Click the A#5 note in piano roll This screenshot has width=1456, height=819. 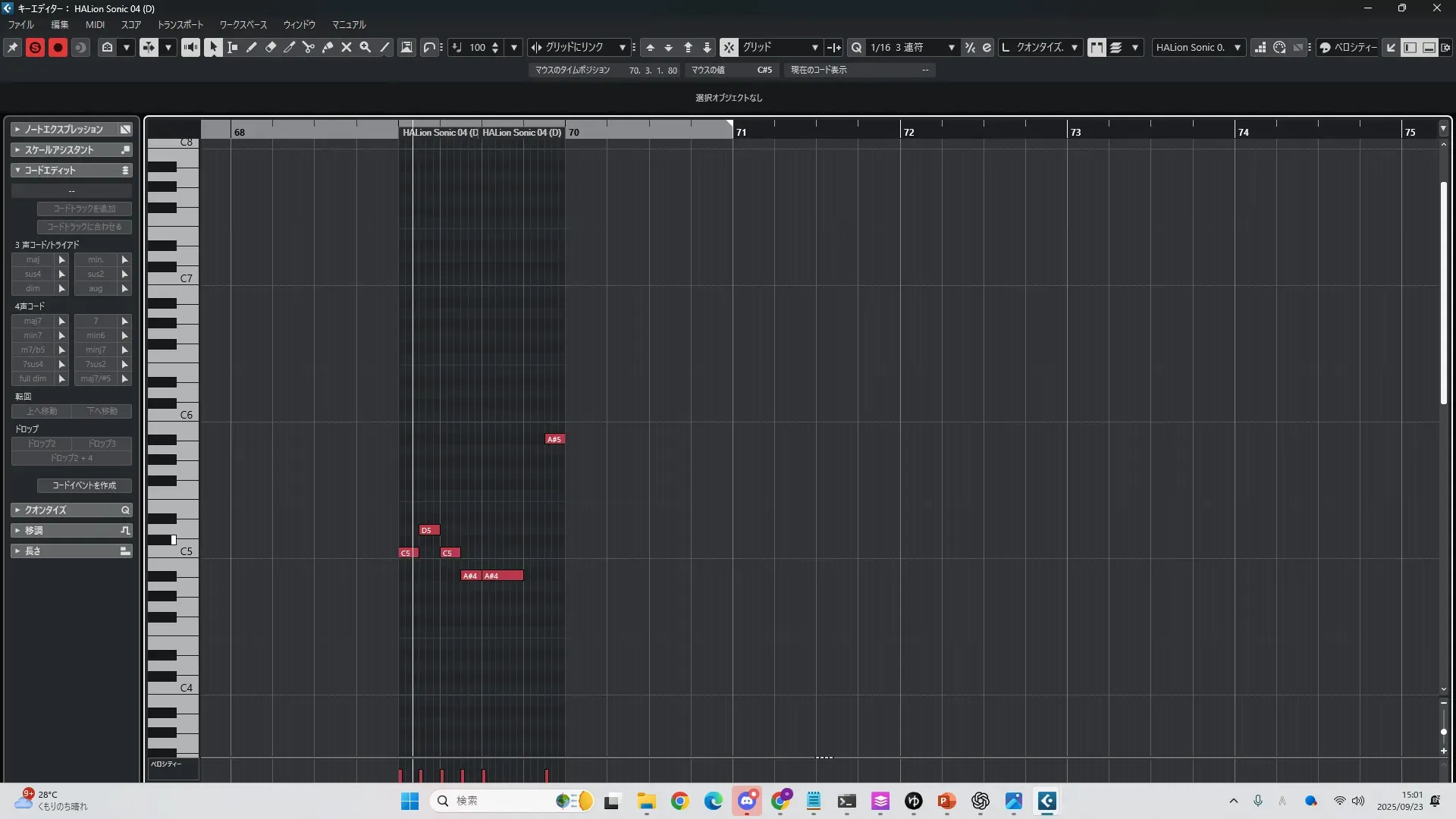tap(554, 439)
